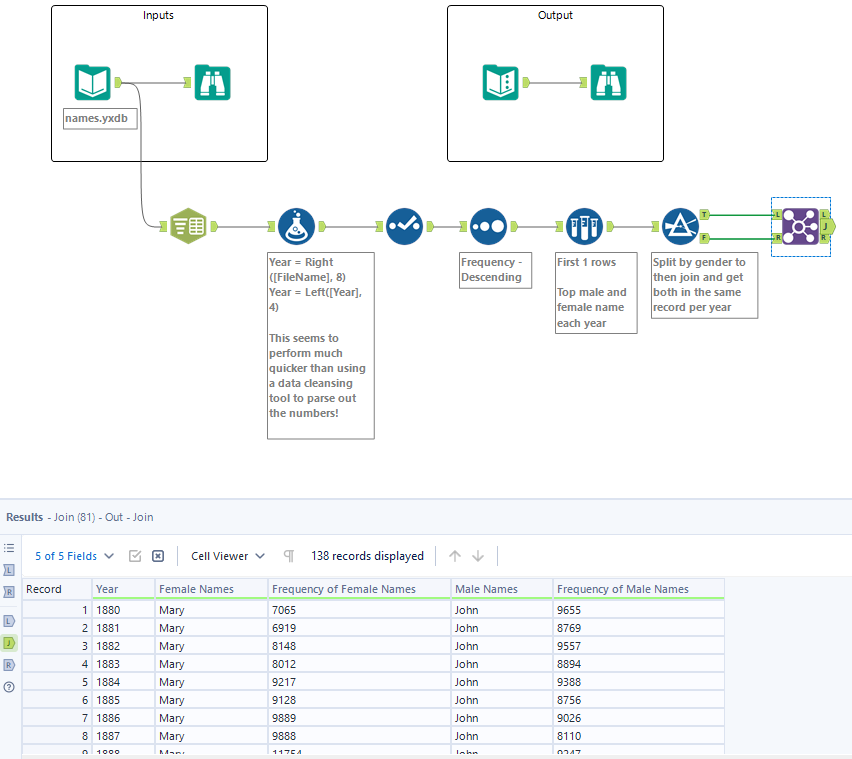Show right R input anchor data in results

click(9, 592)
